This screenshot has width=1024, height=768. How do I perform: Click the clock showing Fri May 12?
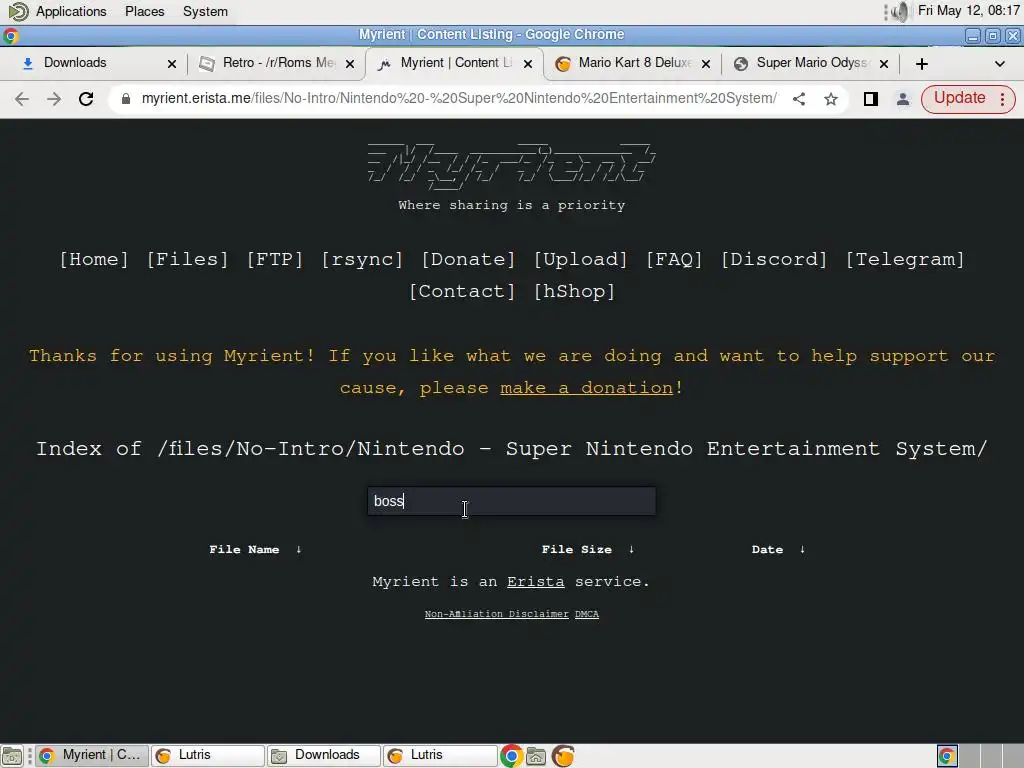[x=968, y=11]
